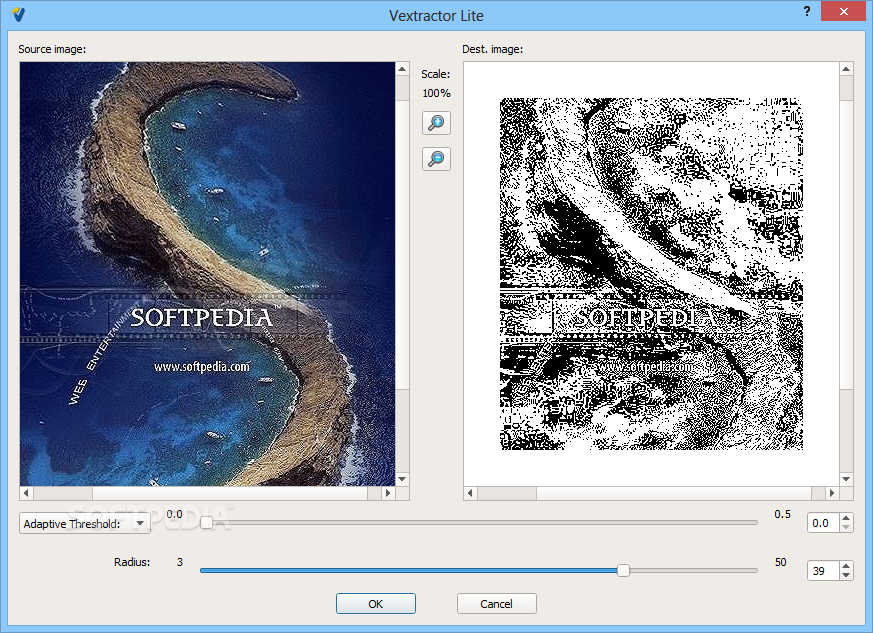Viewport: 873px width, 633px height.
Task: Click dest. image scroll left arrow
Action: (x=470, y=493)
